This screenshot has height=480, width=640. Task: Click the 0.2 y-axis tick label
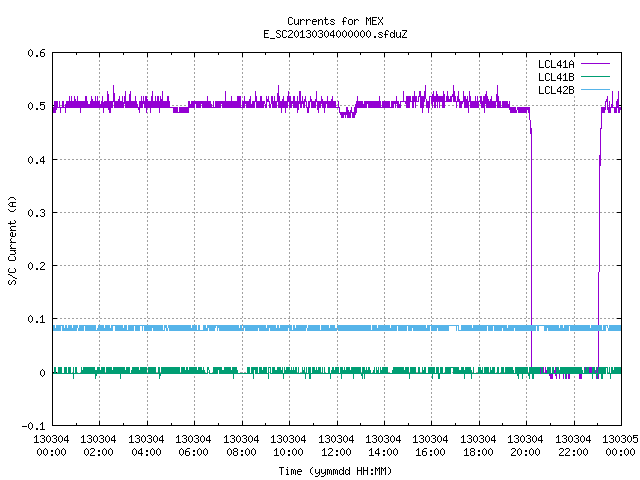36,266
